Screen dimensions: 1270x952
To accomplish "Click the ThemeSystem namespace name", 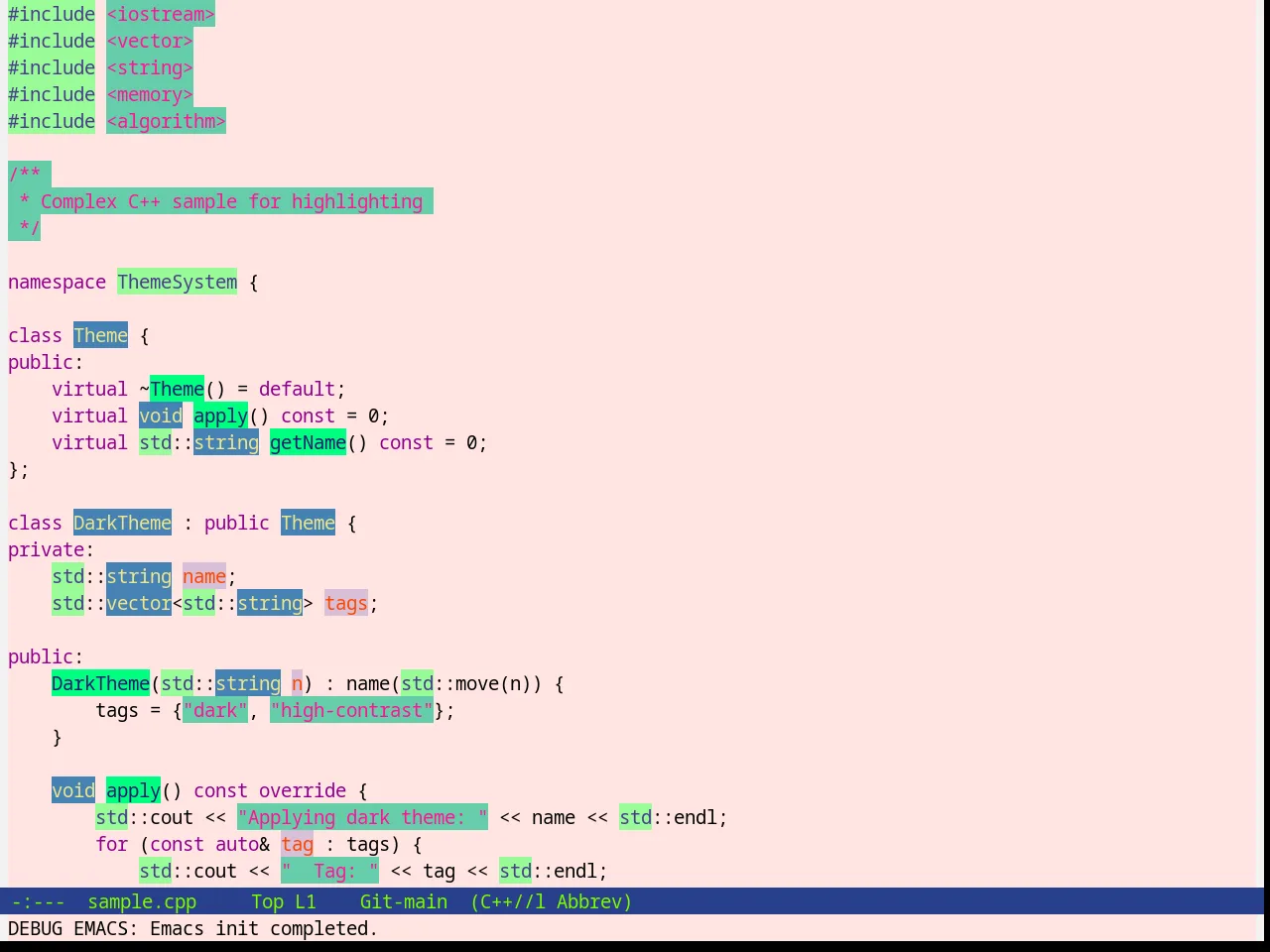I will (178, 282).
